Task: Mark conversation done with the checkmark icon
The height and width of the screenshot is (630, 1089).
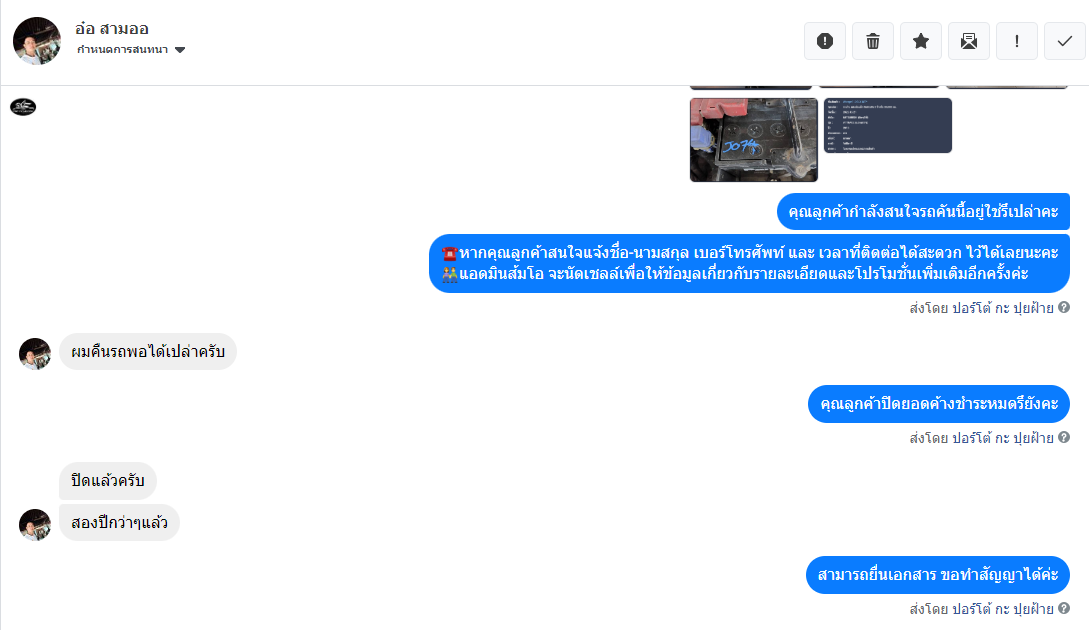Action: click(x=1064, y=41)
